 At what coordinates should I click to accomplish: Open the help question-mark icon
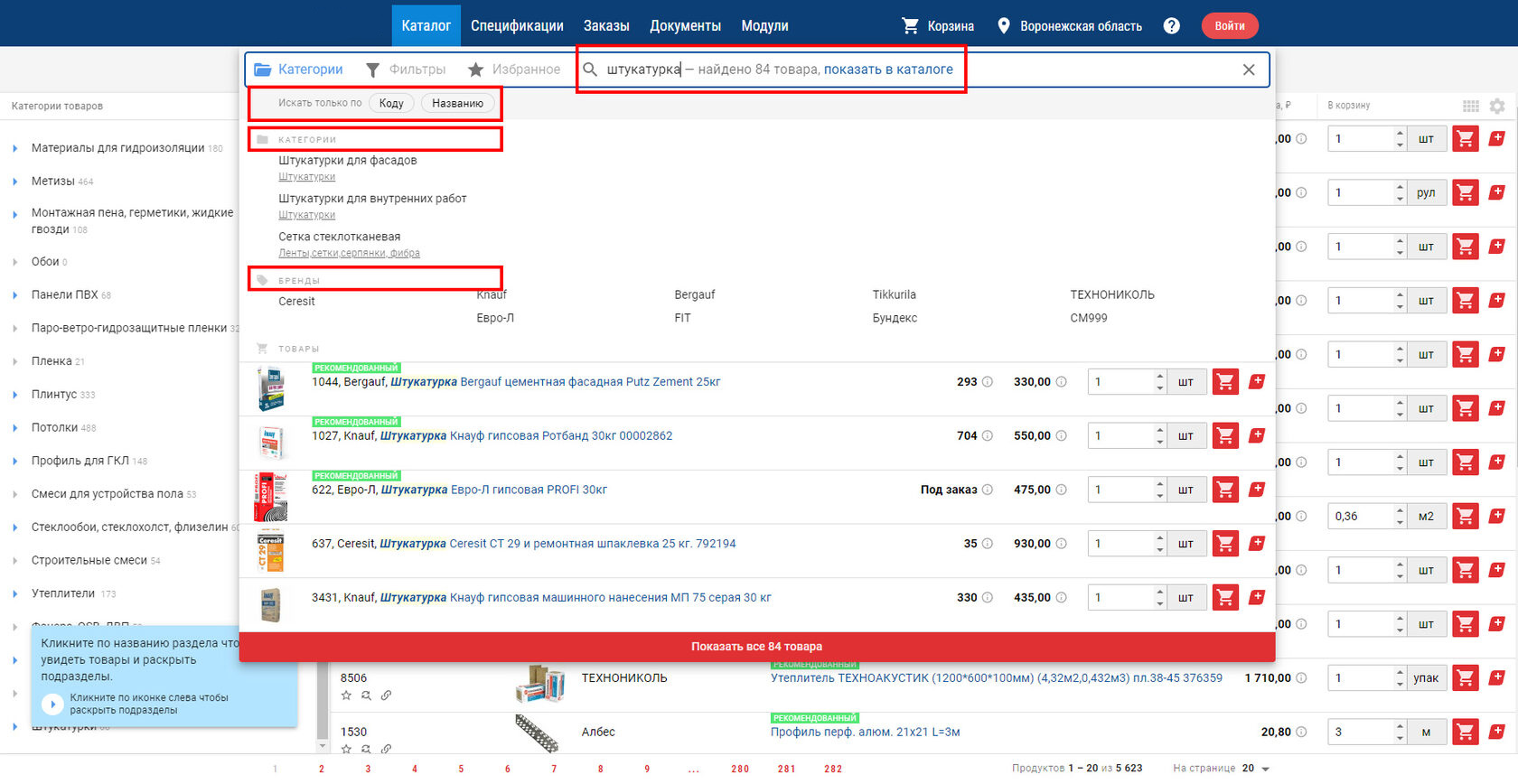pos(1171,26)
